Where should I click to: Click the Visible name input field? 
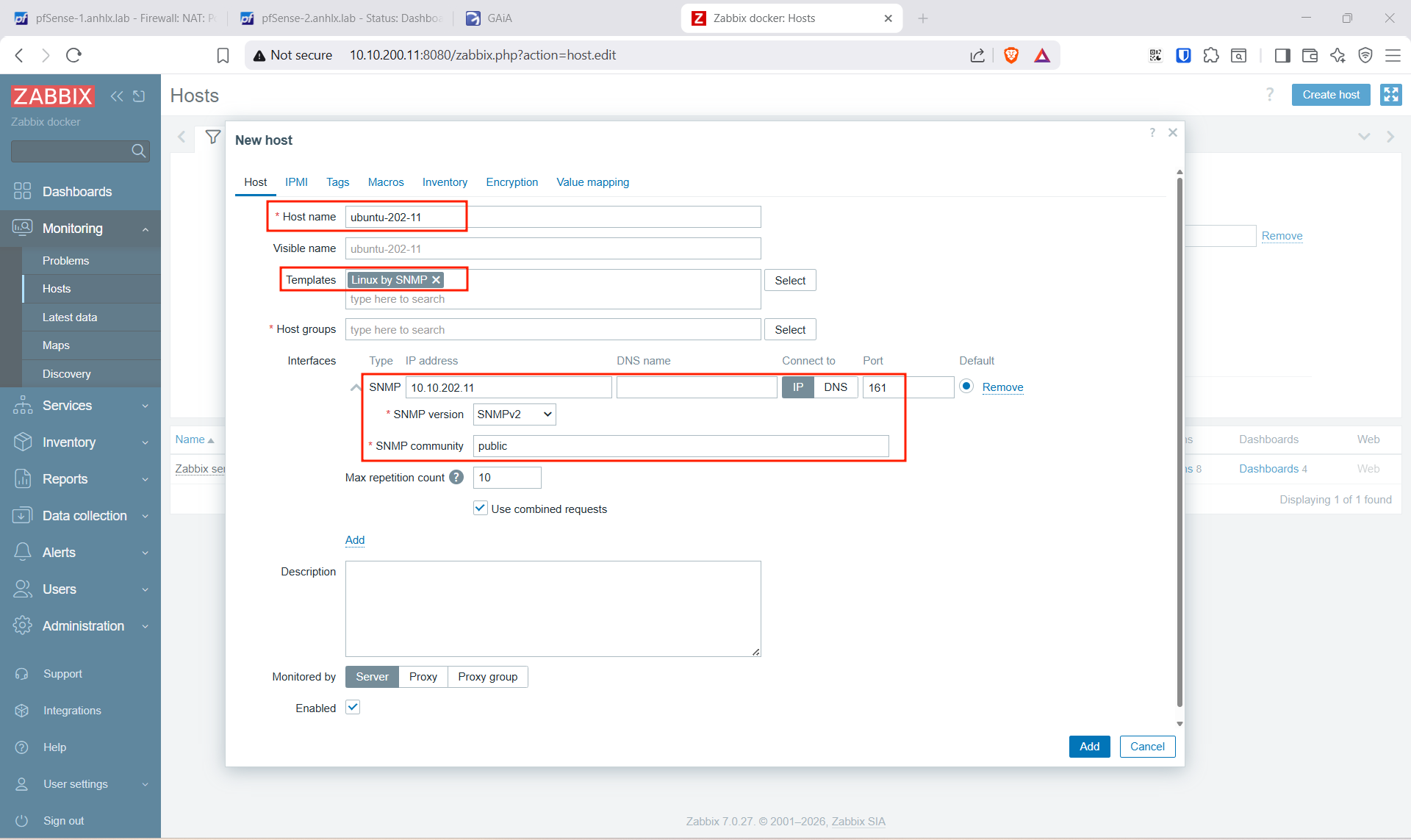(x=553, y=249)
